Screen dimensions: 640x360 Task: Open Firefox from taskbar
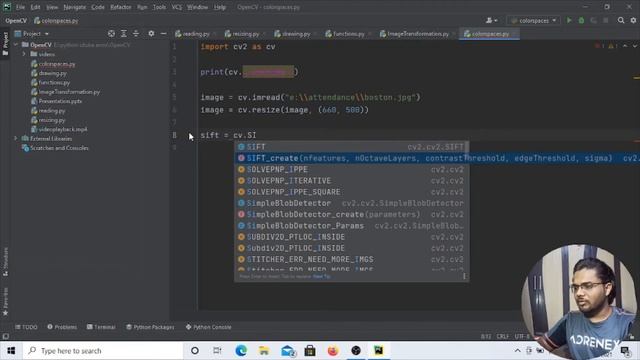click(x=333, y=351)
